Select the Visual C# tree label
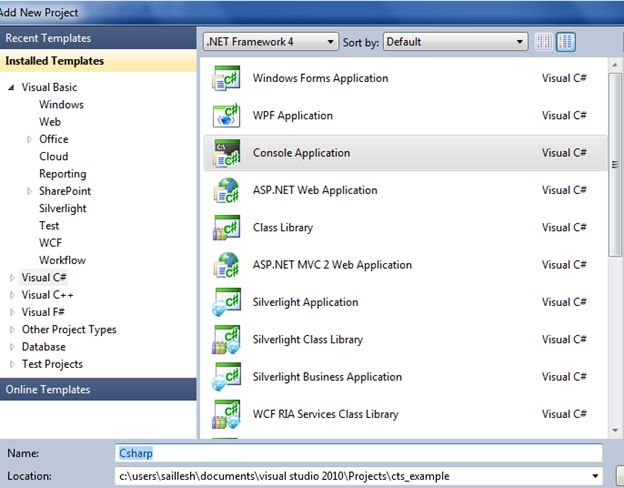This screenshot has width=624, height=488. 44,277
